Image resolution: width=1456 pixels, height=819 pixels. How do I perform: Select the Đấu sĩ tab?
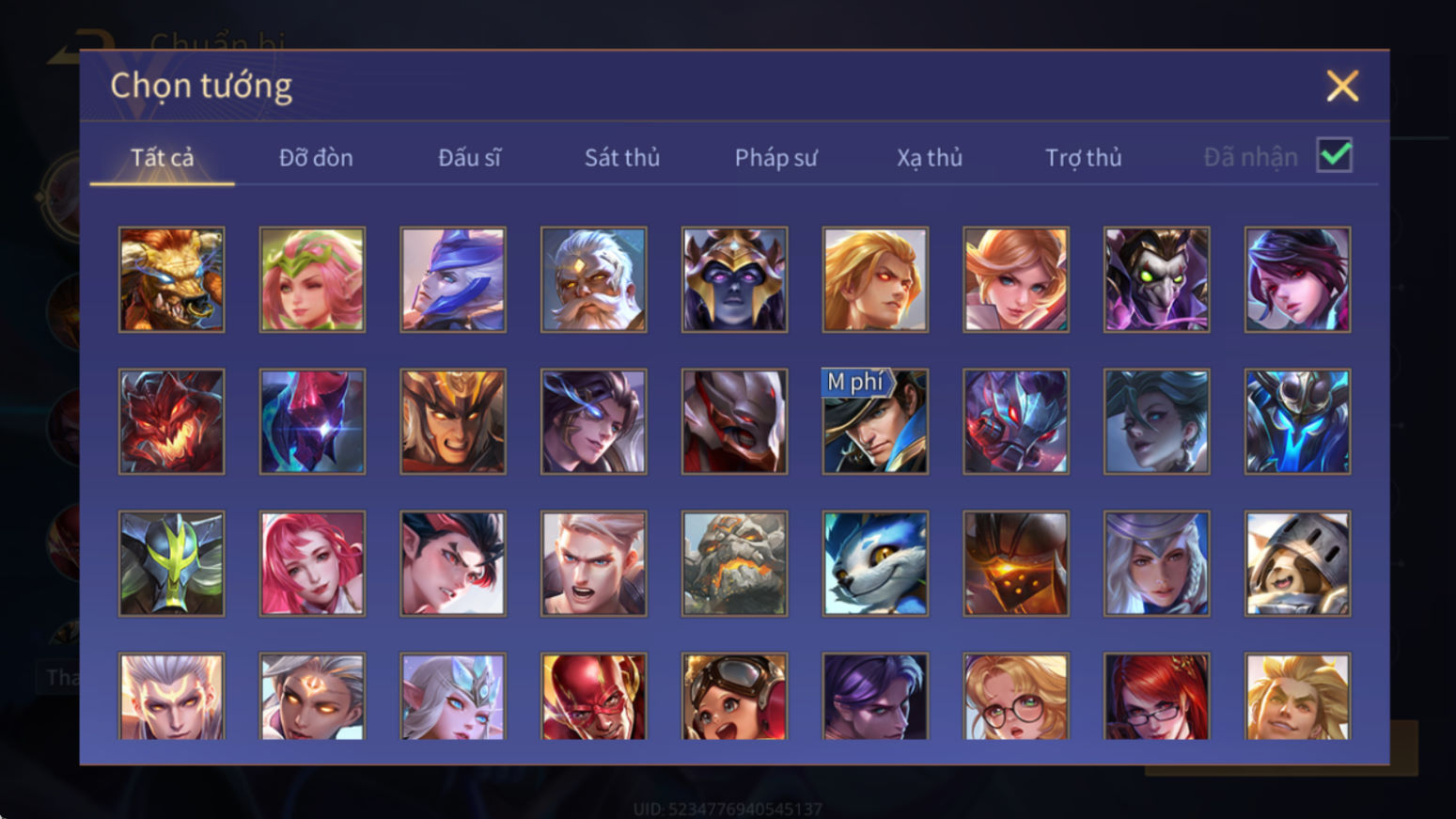(x=469, y=157)
